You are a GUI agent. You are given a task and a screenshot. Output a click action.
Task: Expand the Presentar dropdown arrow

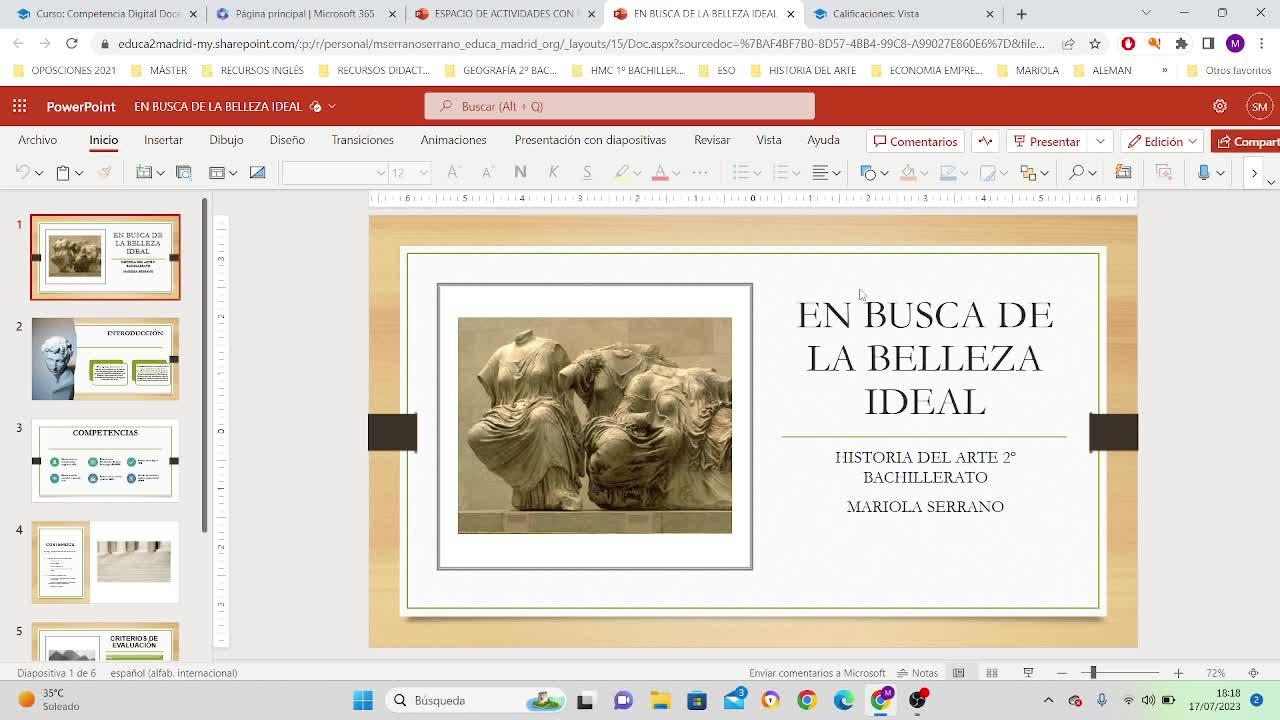click(1100, 141)
